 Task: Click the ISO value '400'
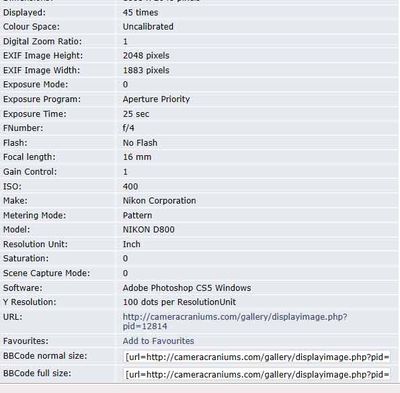(x=130, y=186)
